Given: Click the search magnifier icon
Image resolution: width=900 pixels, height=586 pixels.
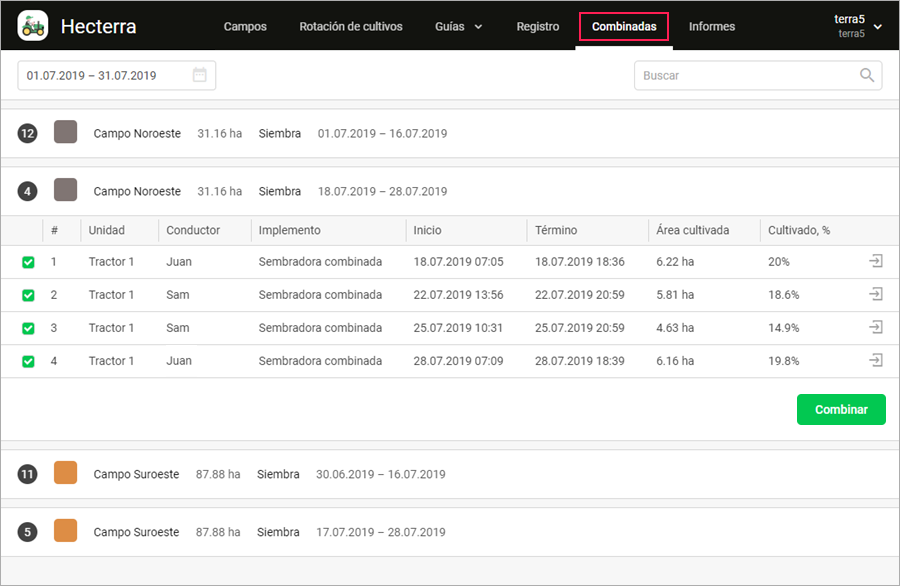Looking at the screenshot, I should click(x=867, y=75).
